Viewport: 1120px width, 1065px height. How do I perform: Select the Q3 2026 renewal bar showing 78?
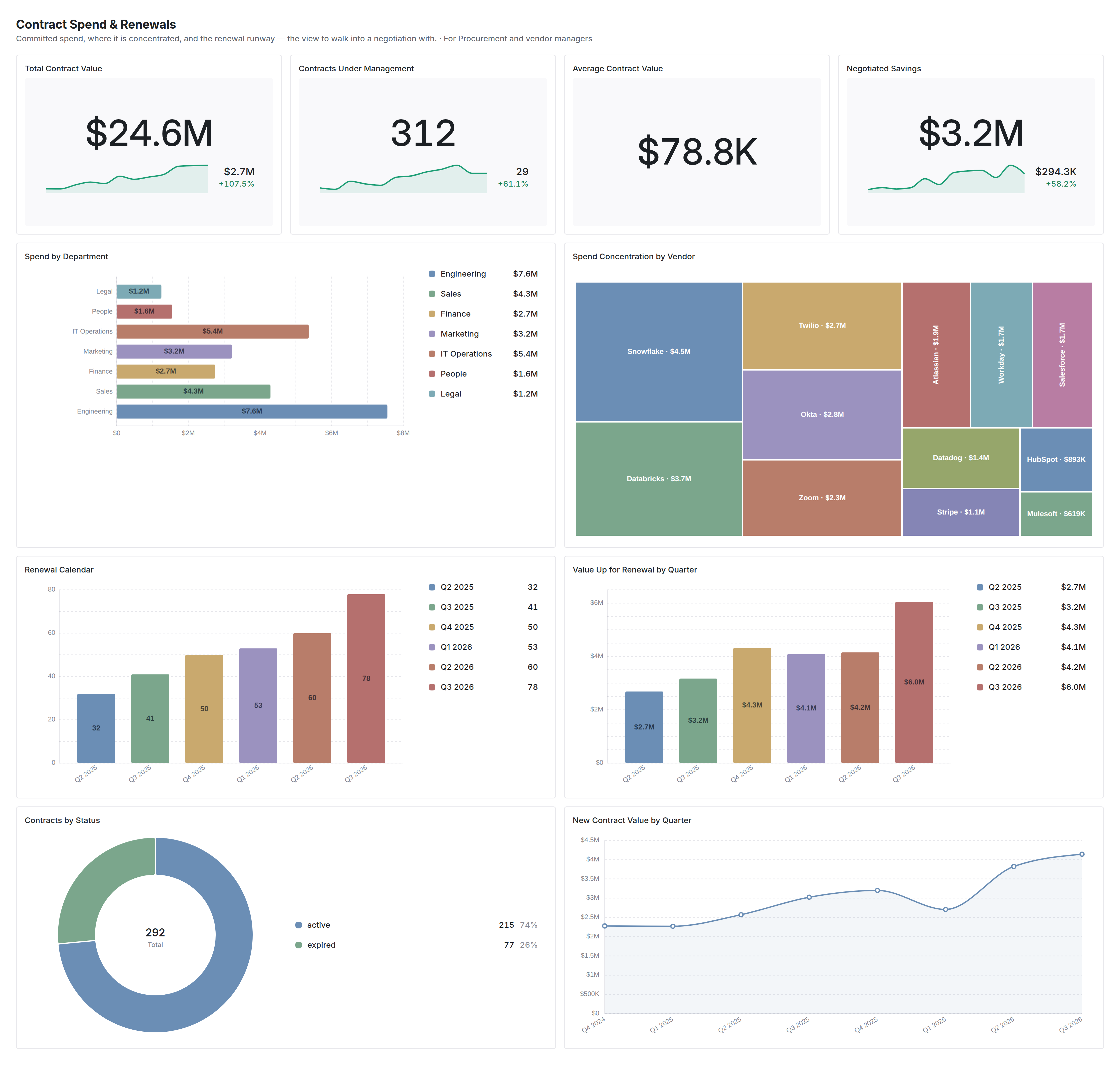(x=366, y=678)
